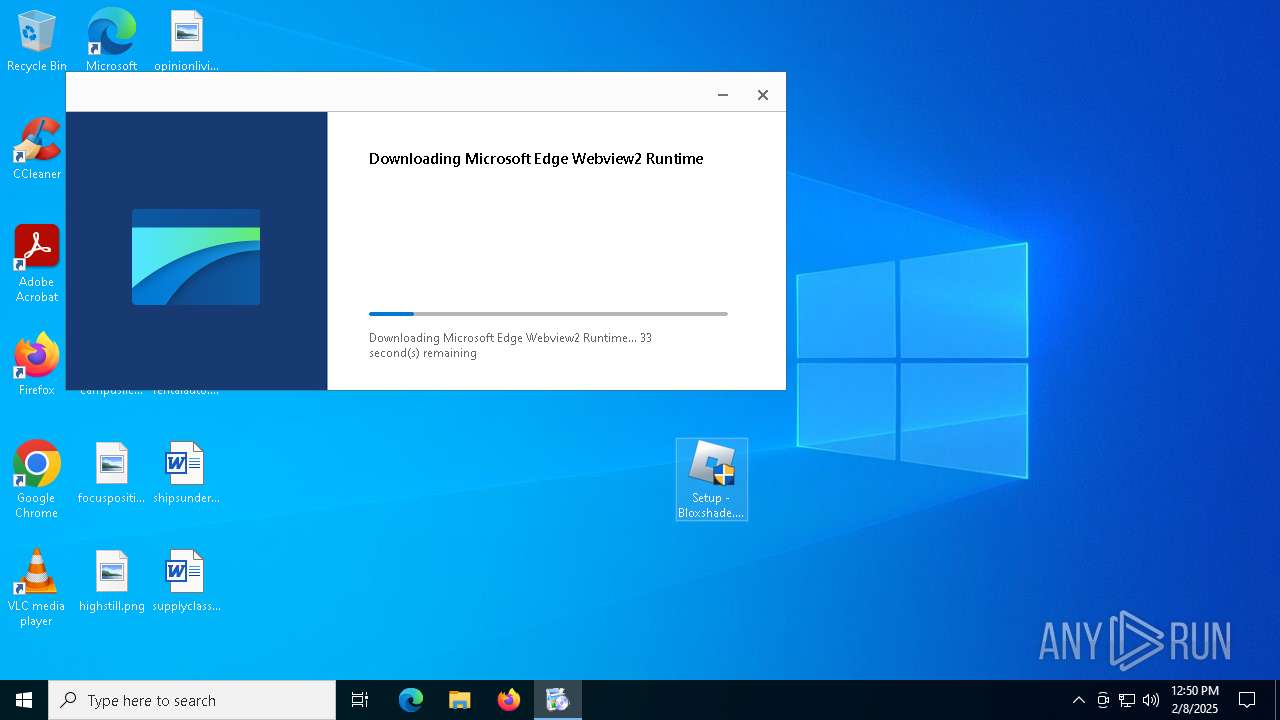Select the opinionlivi... image file icon
This screenshot has width=1280, height=720.
click(186, 41)
